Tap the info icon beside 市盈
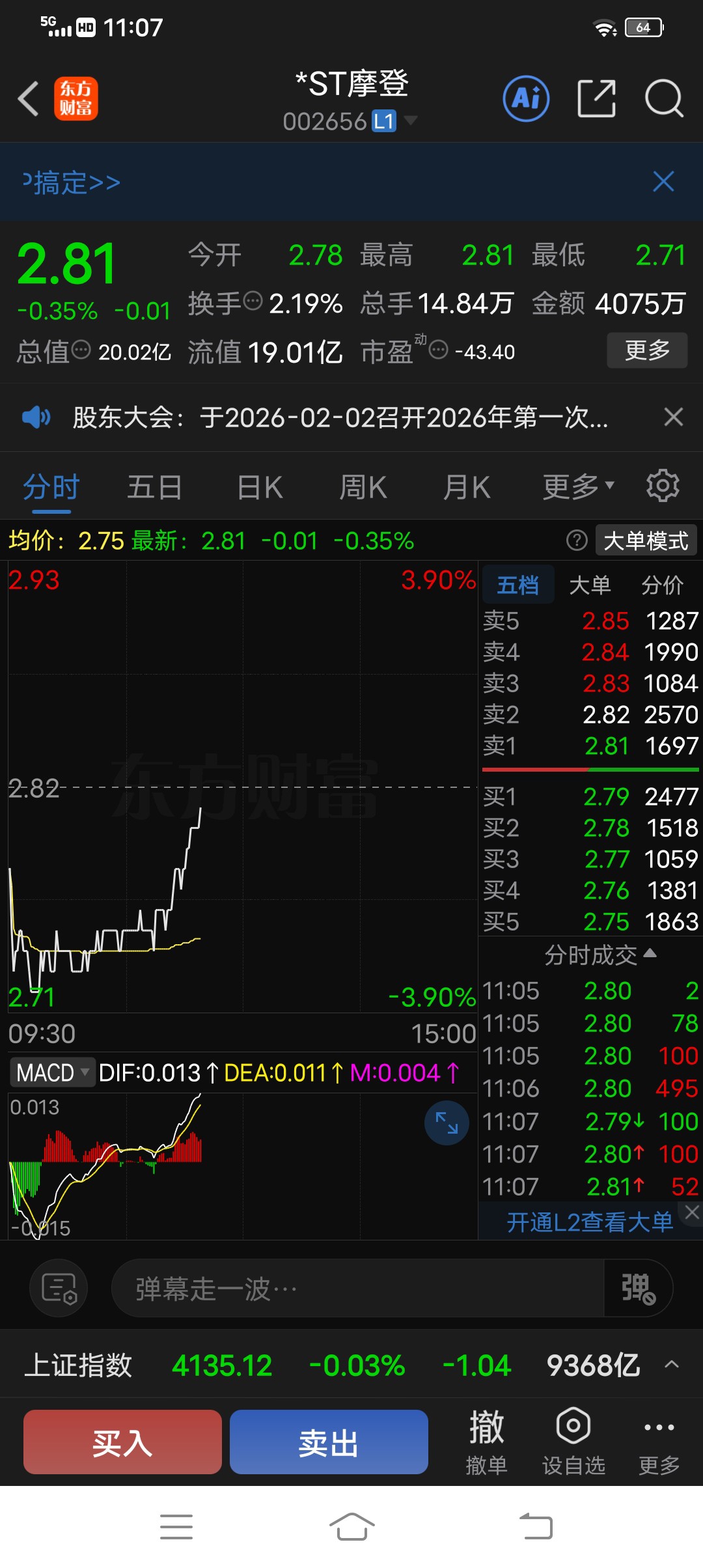 coord(439,350)
